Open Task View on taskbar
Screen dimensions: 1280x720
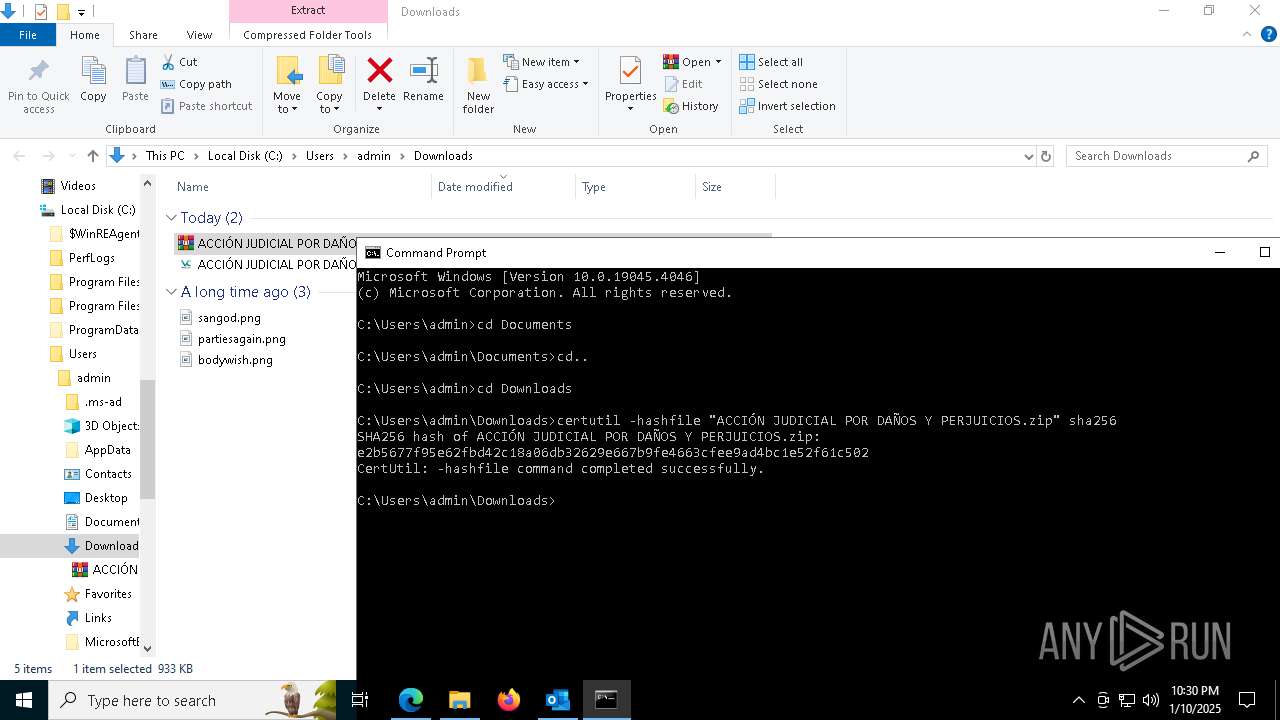click(x=361, y=700)
